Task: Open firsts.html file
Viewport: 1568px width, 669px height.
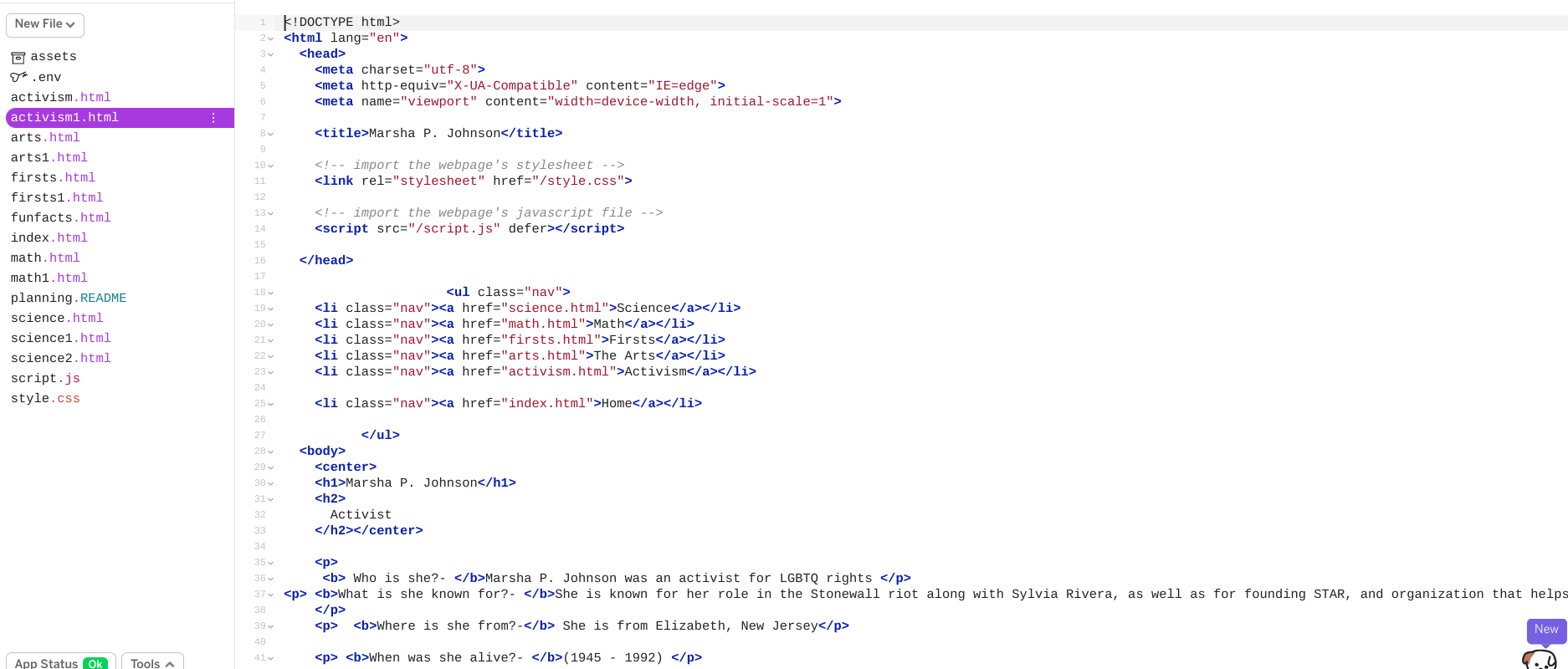Action: pos(53,177)
